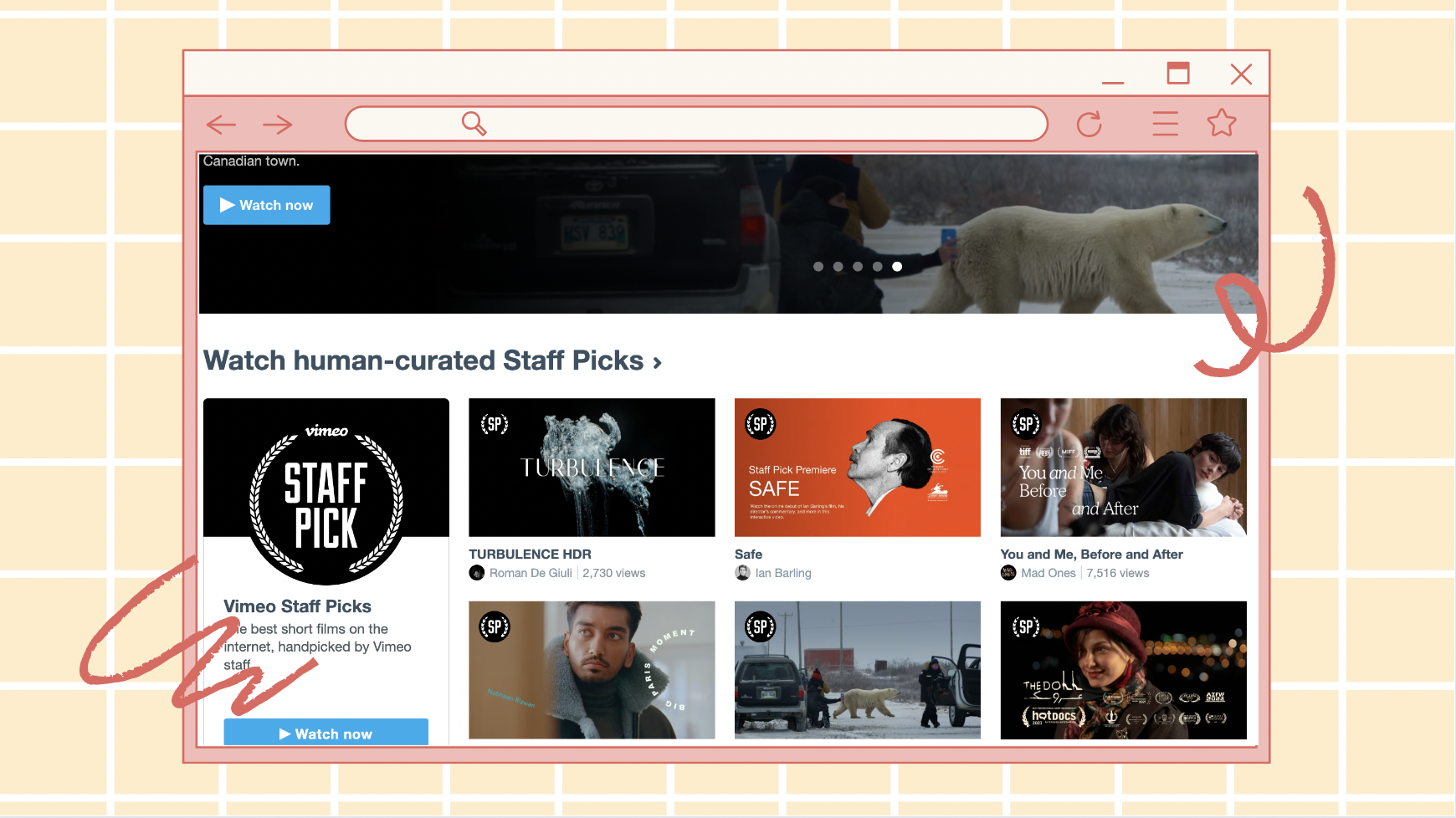Select the fifth active carousel dot
The height and width of the screenshot is (818, 1456).
click(x=897, y=267)
